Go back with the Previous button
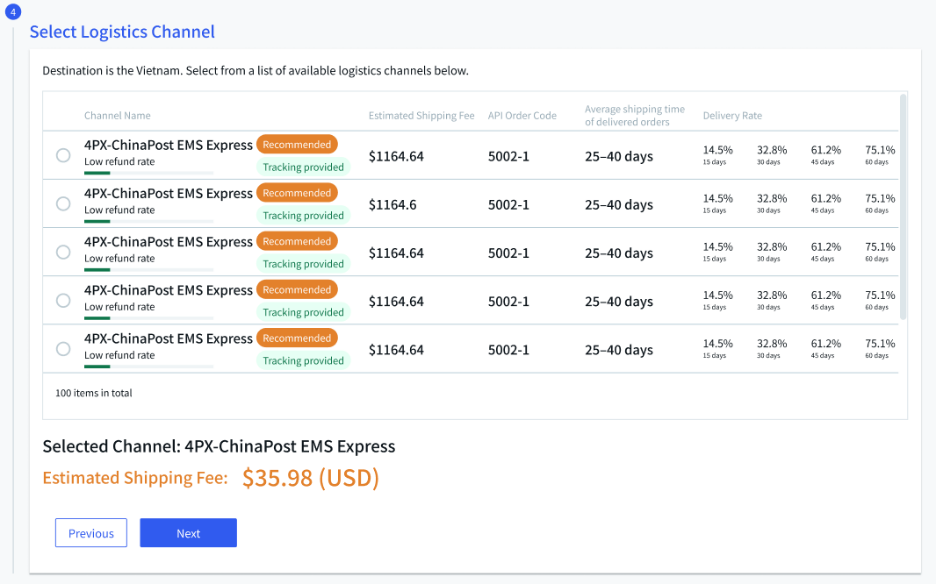 [x=91, y=533]
